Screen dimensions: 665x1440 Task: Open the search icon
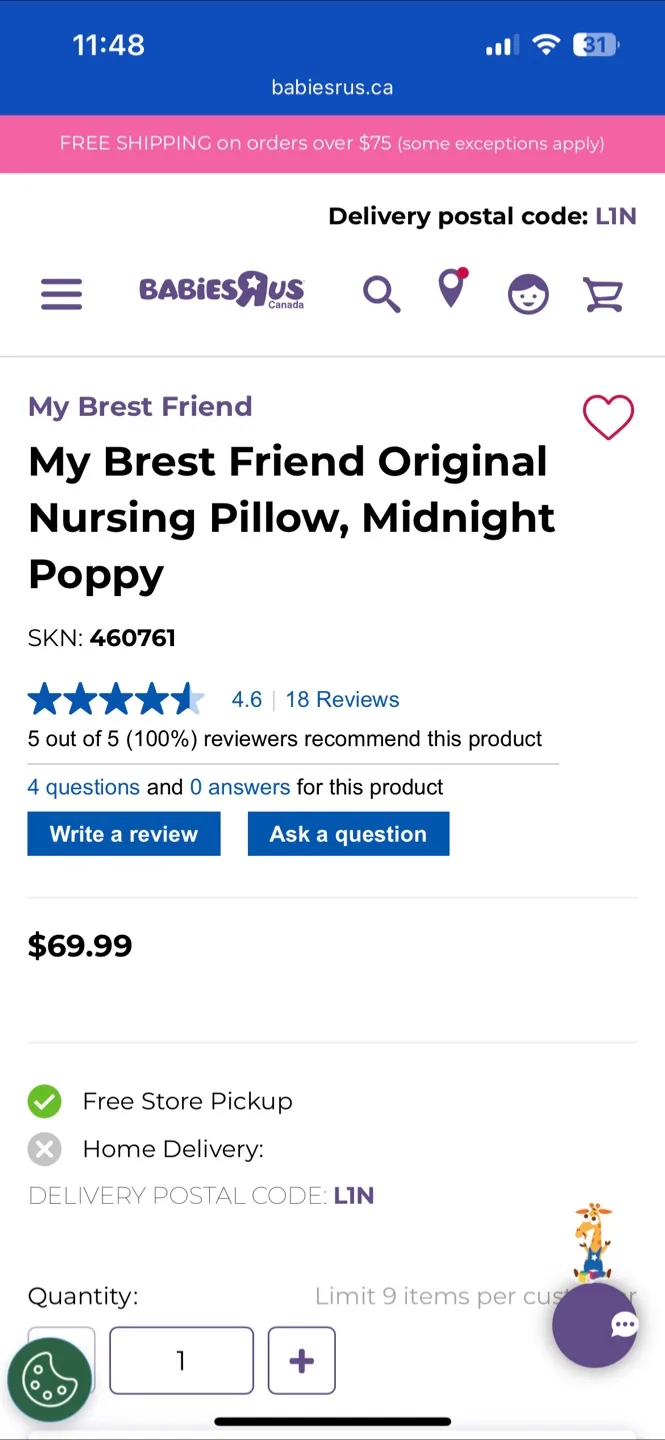pyautogui.click(x=381, y=293)
